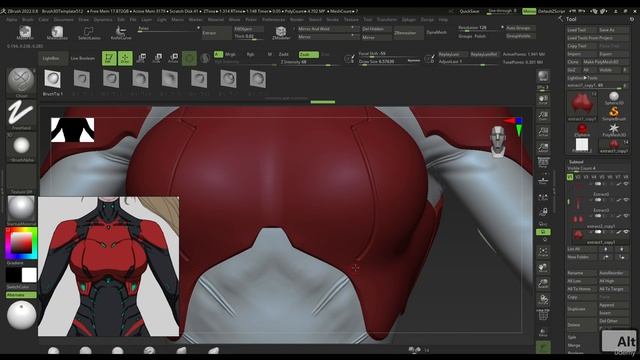Click the QuickSave button
The height and width of the screenshot is (360, 640).
469,11
